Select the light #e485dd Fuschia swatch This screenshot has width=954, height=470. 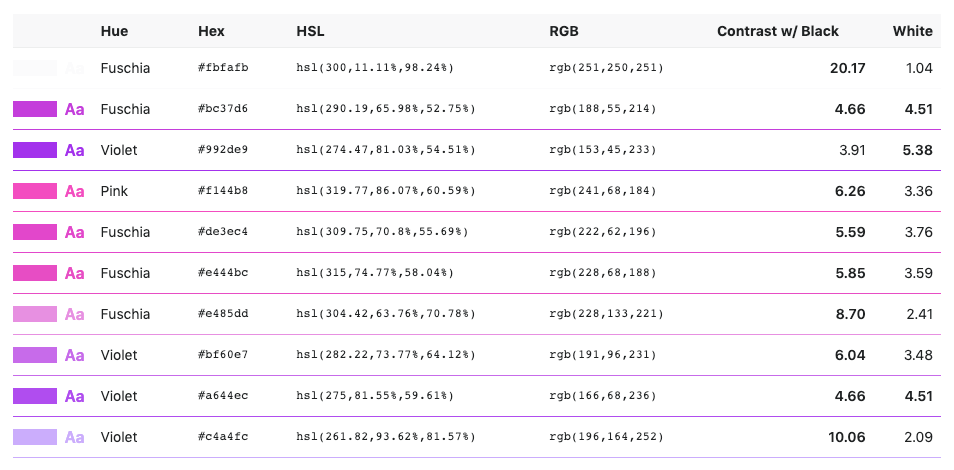(35, 314)
